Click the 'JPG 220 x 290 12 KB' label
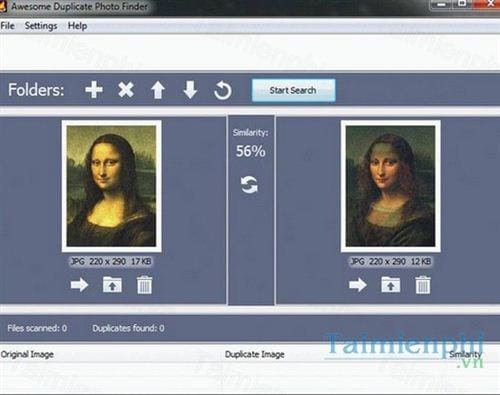The height and width of the screenshot is (395, 500). click(x=390, y=262)
